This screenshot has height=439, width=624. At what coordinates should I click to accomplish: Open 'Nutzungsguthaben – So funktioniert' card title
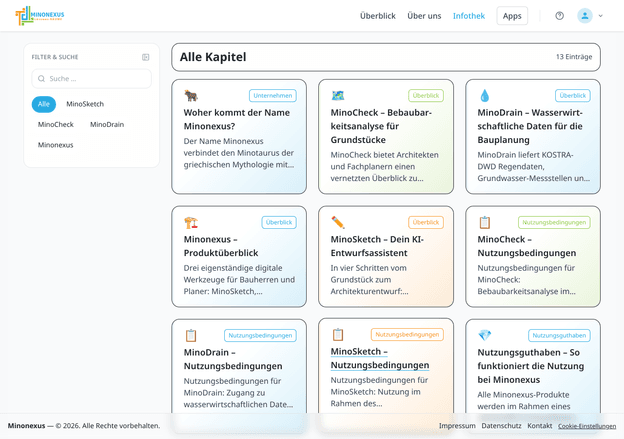pos(531,366)
